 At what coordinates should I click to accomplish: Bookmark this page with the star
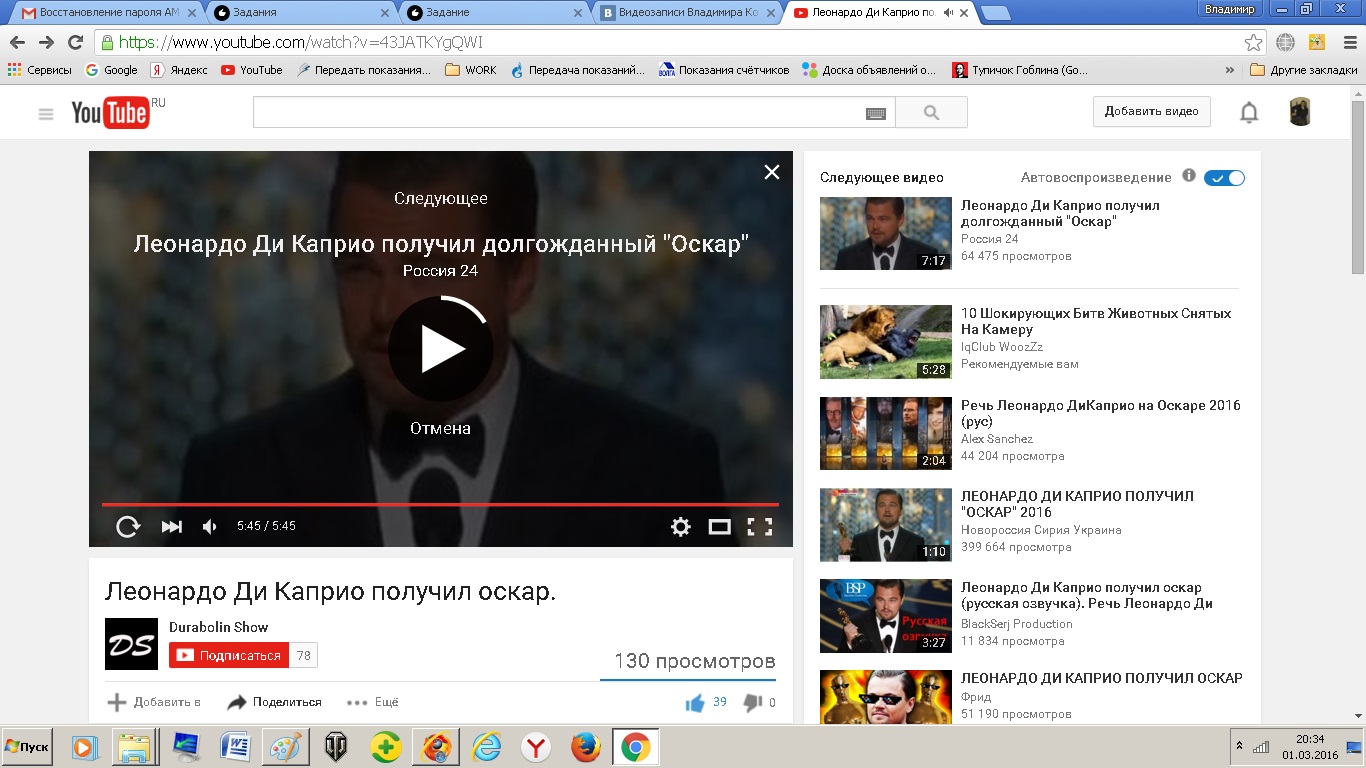coord(1253,43)
